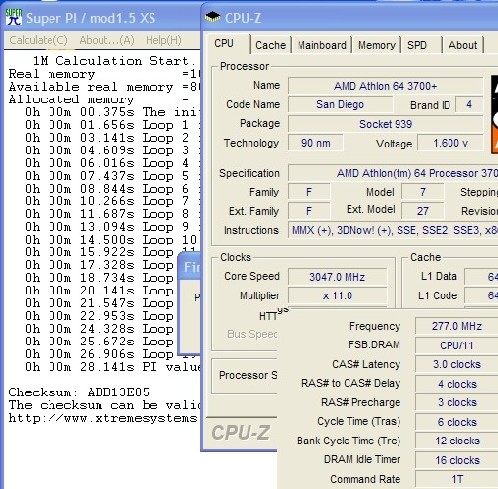The image size is (498, 489).
Task: Click the Code Name field San Diego
Action: [x=340, y=104]
